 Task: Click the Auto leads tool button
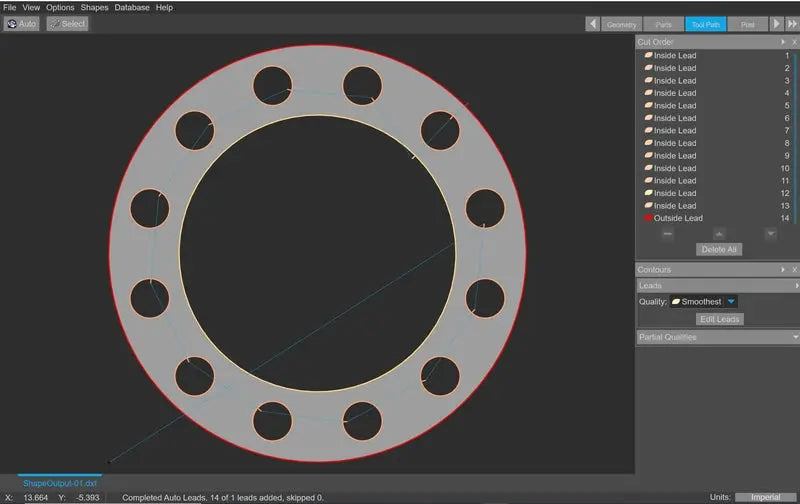pyautogui.click(x=21, y=24)
